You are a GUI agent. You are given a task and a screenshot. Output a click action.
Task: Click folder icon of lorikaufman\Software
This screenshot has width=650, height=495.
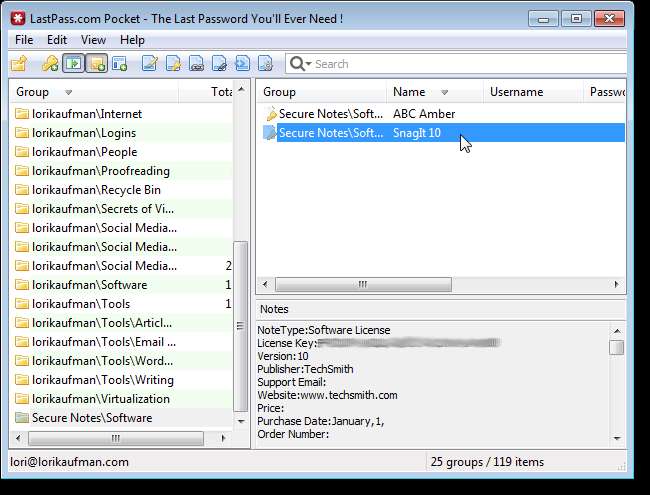click(x=22, y=285)
